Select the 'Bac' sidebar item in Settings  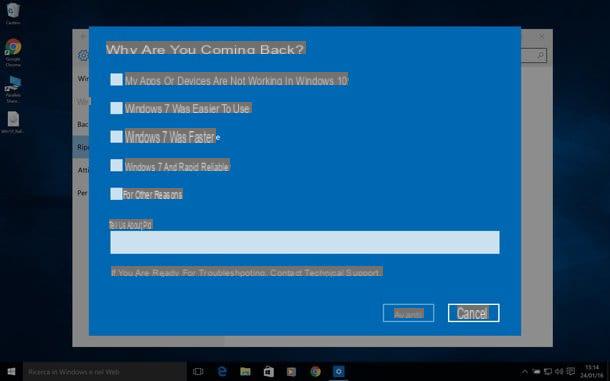81,124
